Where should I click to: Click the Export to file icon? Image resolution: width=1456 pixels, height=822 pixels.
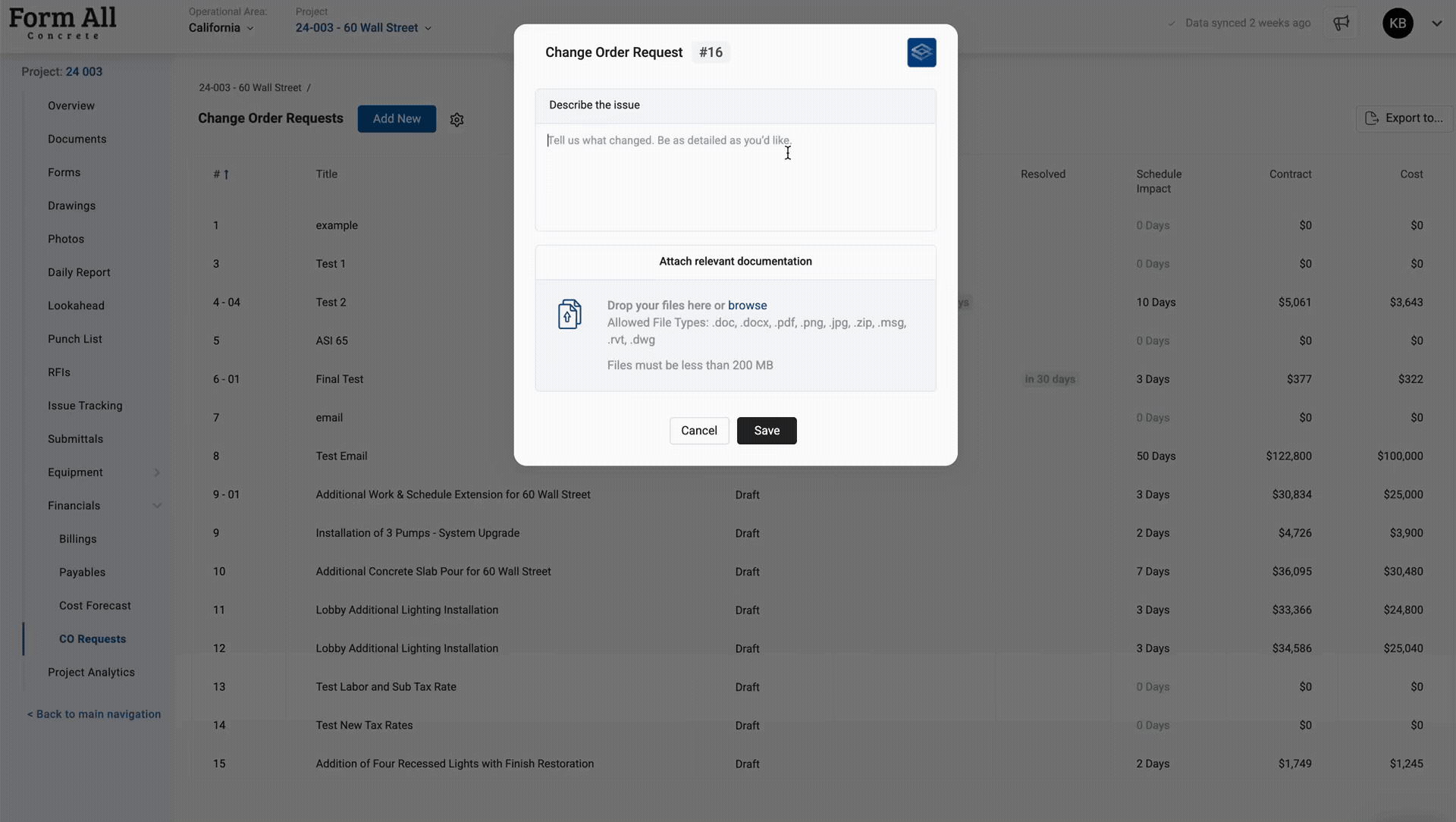(1371, 118)
